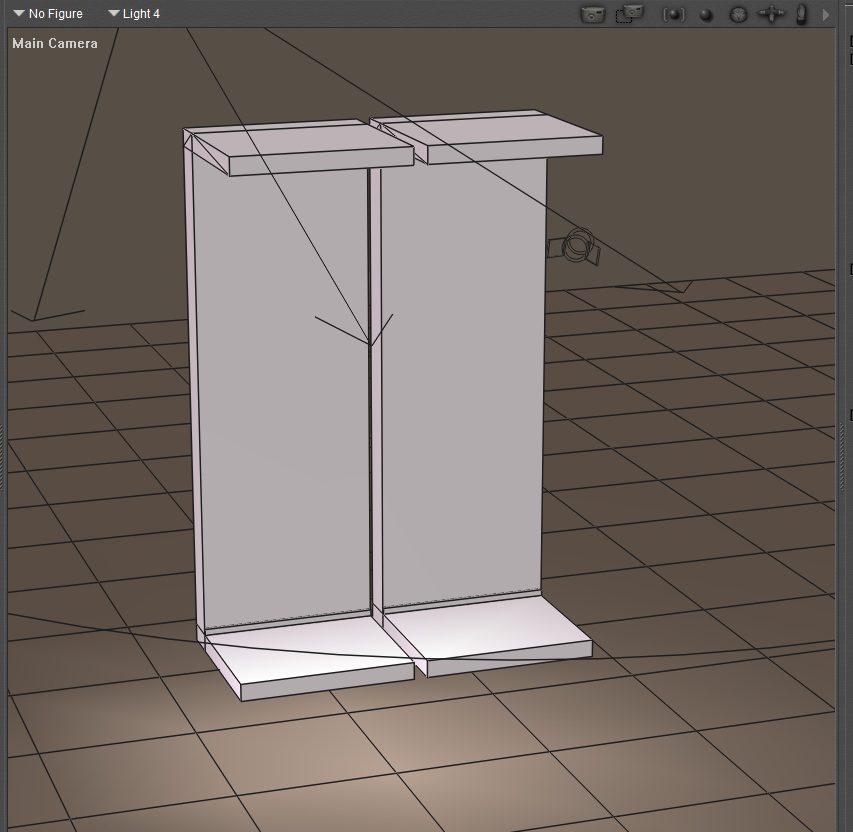This screenshot has height=832, width=853.
Task: Pick the left panel's bottom base block
Action: pyautogui.click(x=310, y=660)
